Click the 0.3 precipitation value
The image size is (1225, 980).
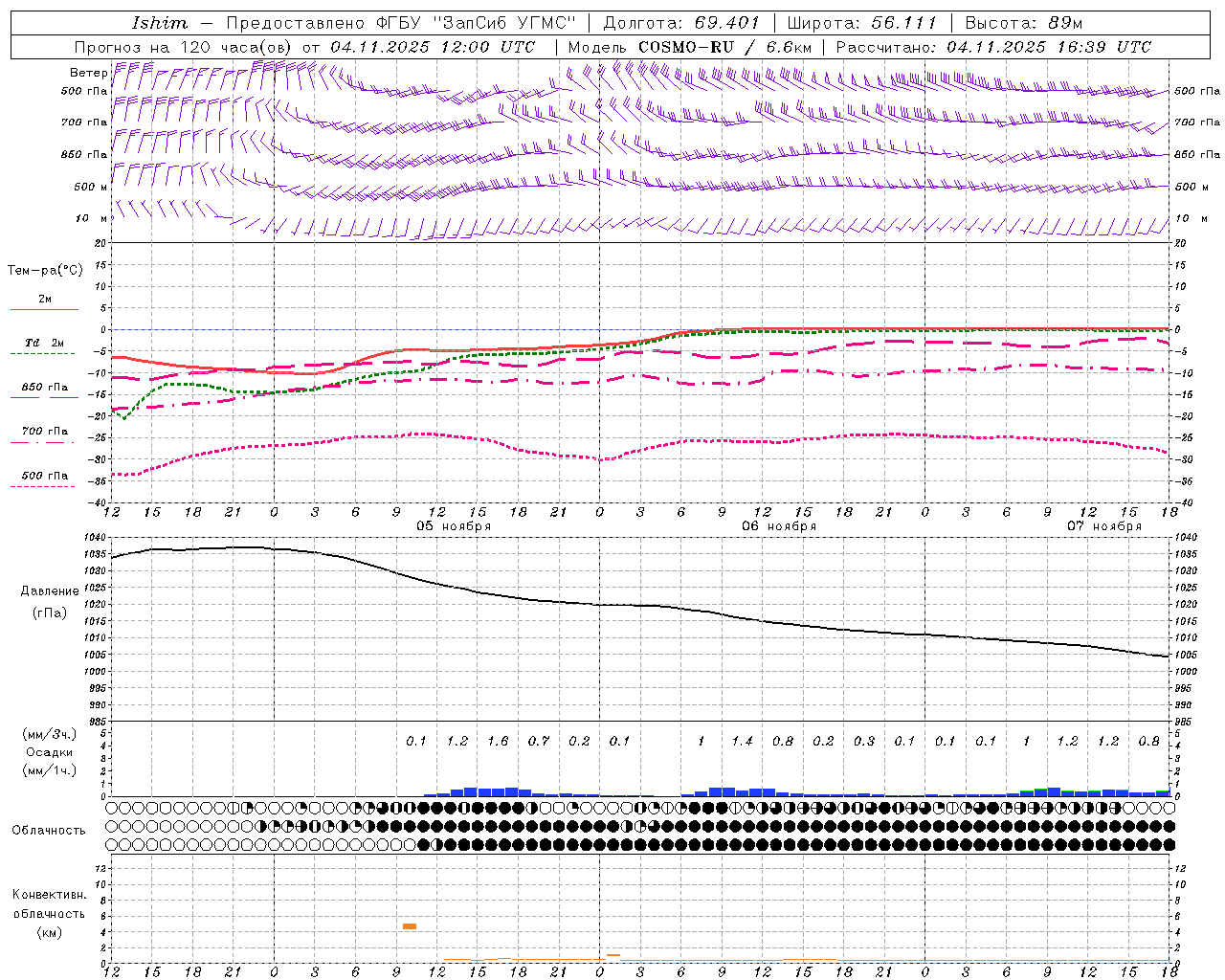coord(864,742)
